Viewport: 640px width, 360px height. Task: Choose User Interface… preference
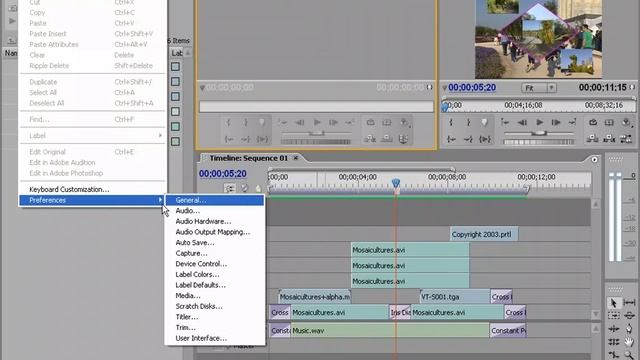215,338
